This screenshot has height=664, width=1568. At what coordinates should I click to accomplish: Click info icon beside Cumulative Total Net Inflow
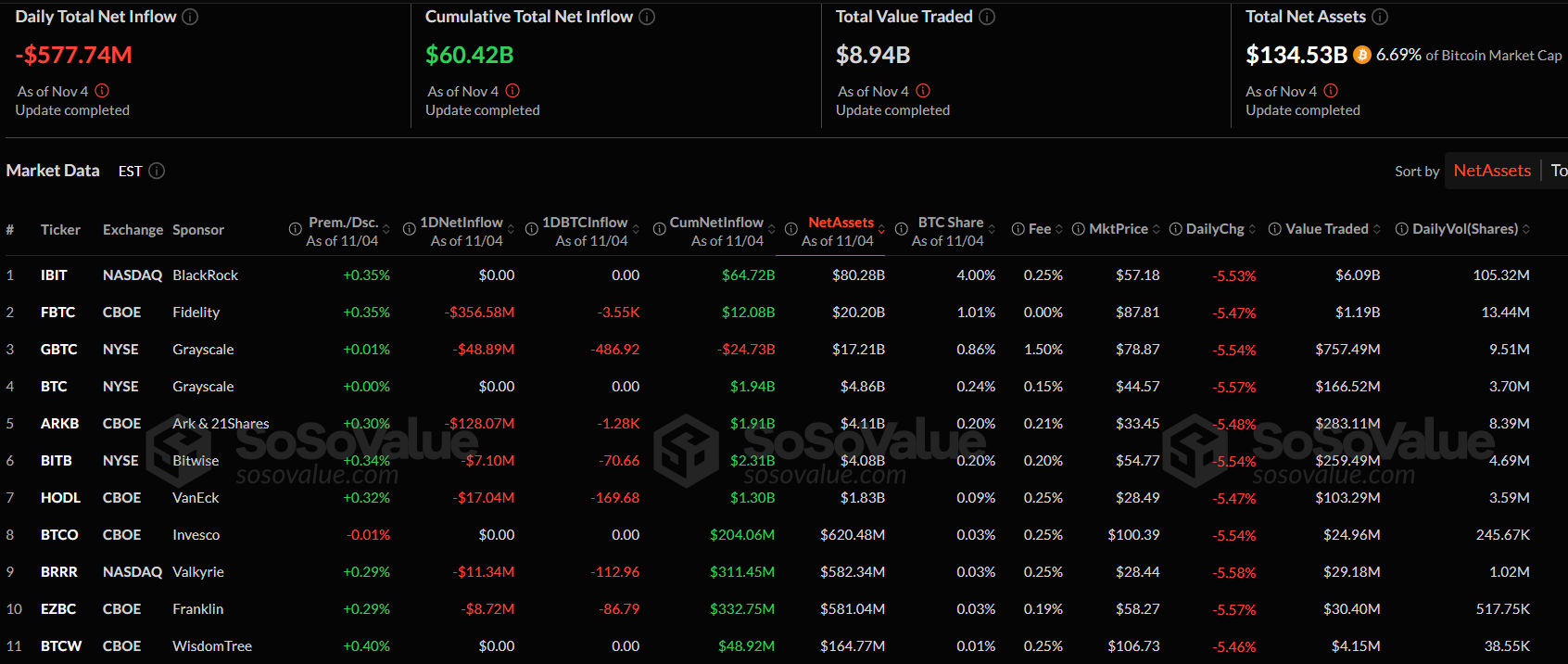pos(647,17)
